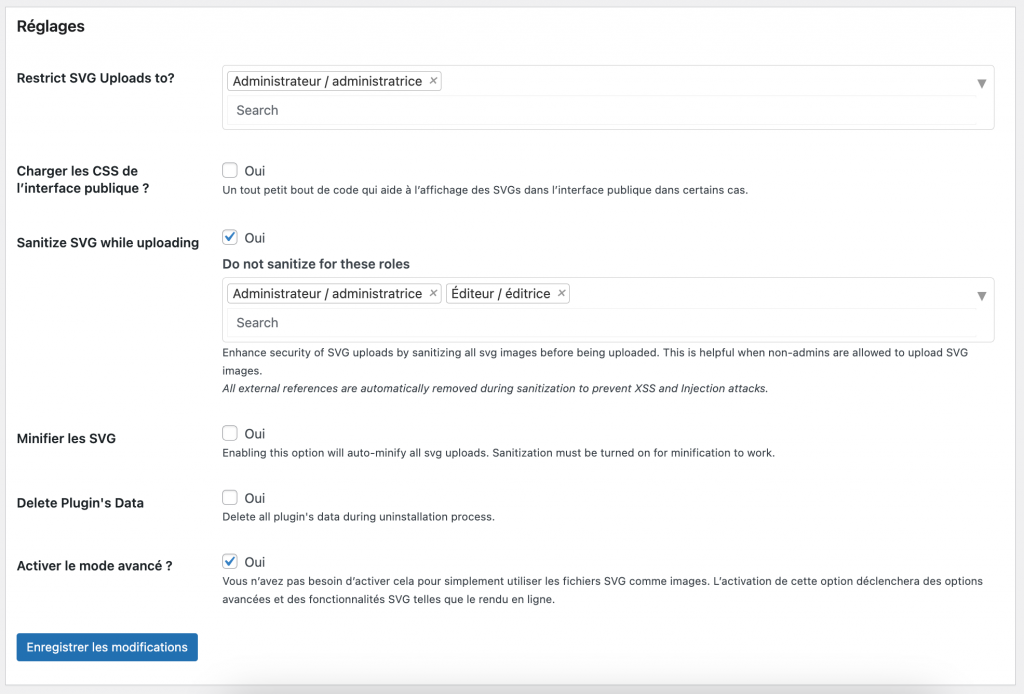Viewport: 1024px width, 694px height.
Task: Select Administrateur tag text in Do not sanitize roles
Action: click(327, 293)
